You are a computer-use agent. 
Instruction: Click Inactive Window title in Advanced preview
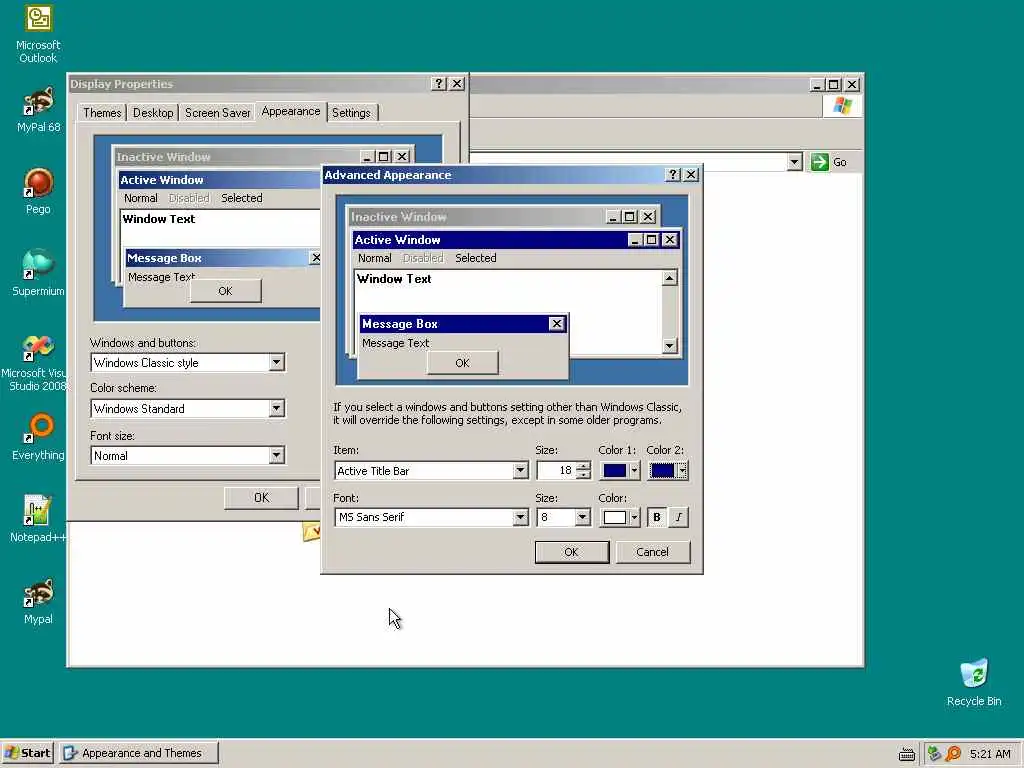tap(398, 216)
